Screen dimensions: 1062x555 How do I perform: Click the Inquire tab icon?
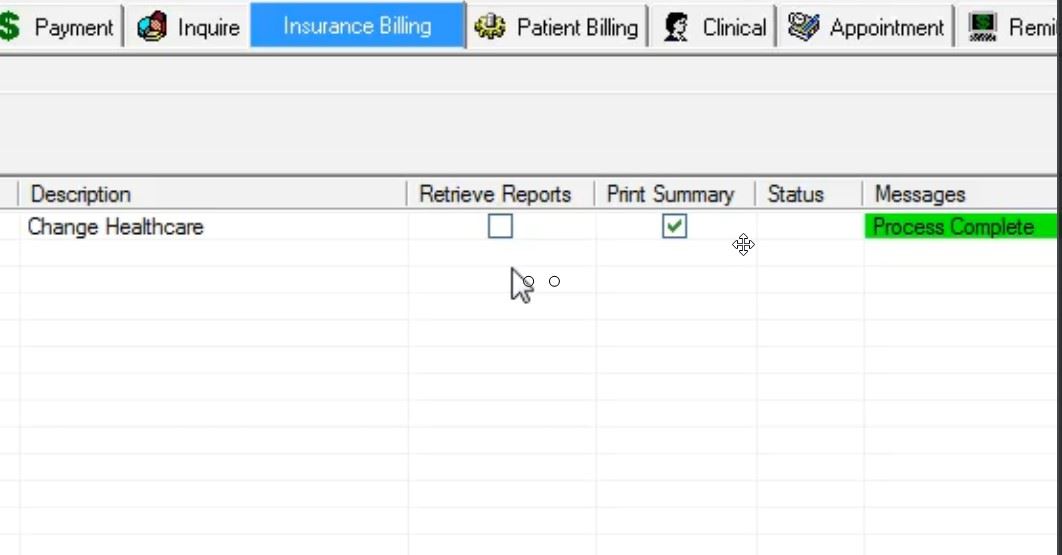[152, 27]
